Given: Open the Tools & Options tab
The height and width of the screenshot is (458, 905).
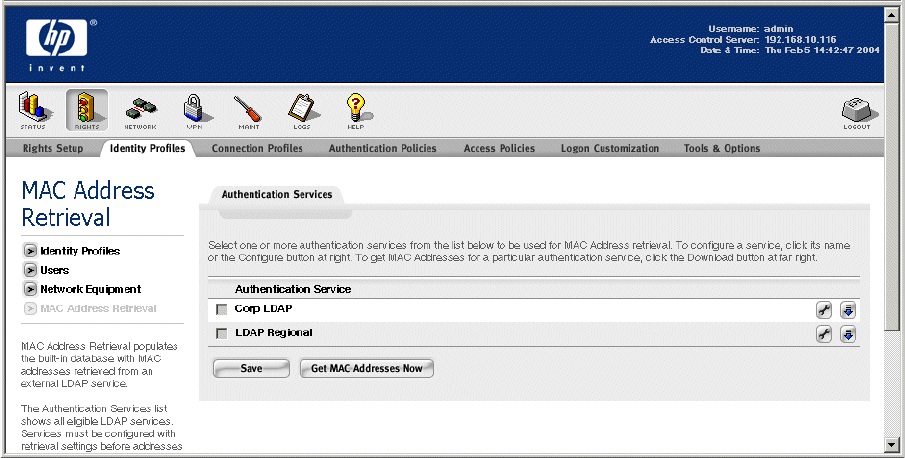Looking at the screenshot, I should [722, 148].
